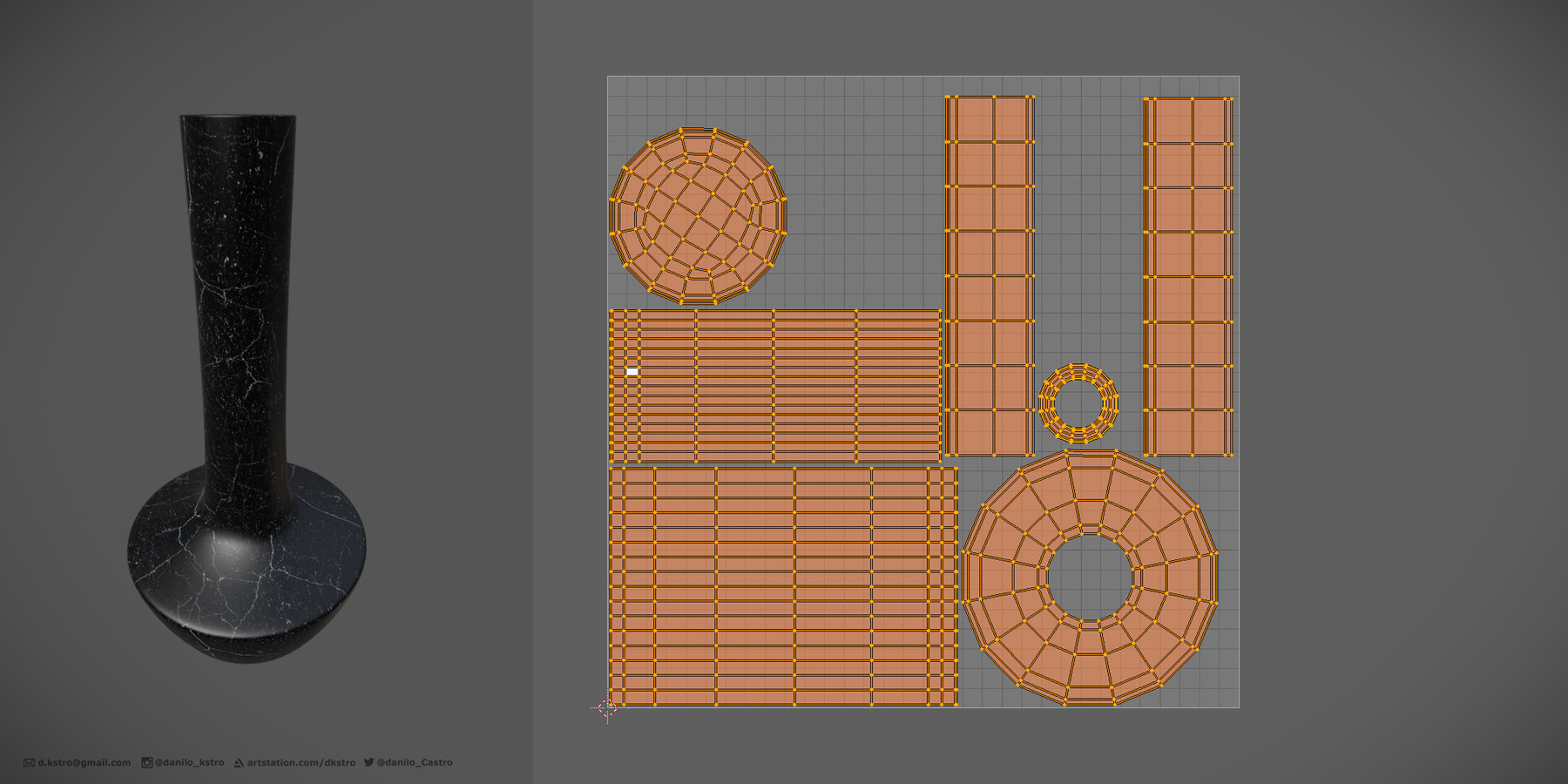The height and width of the screenshot is (784, 1568).
Task: Select the small ring-shaped UV island
Action: [x=1078, y=403]
